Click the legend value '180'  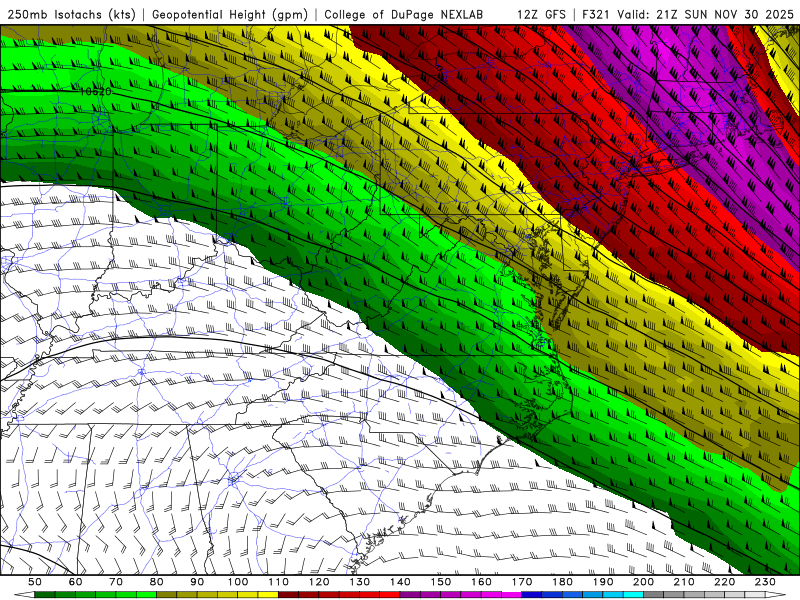pos(563,582)
